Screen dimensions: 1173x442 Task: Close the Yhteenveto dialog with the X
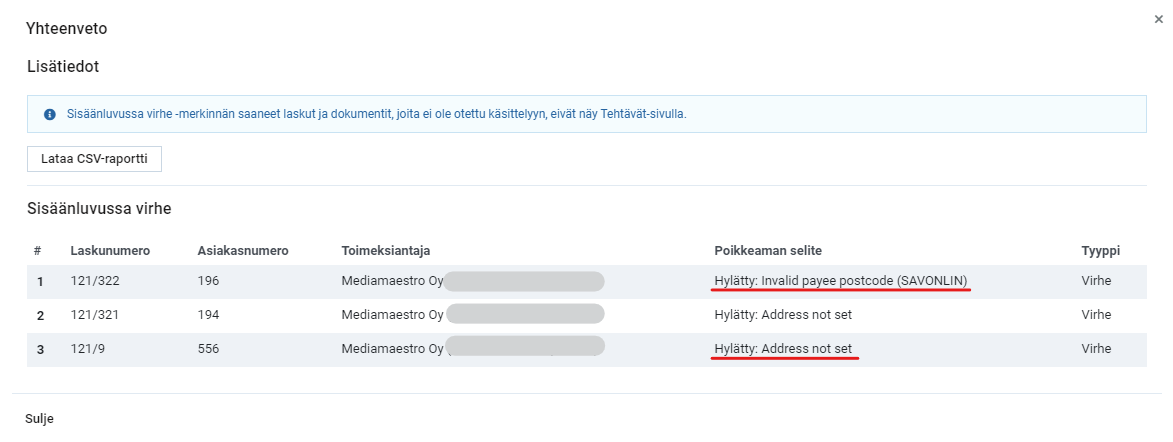tap(1158, 19)
